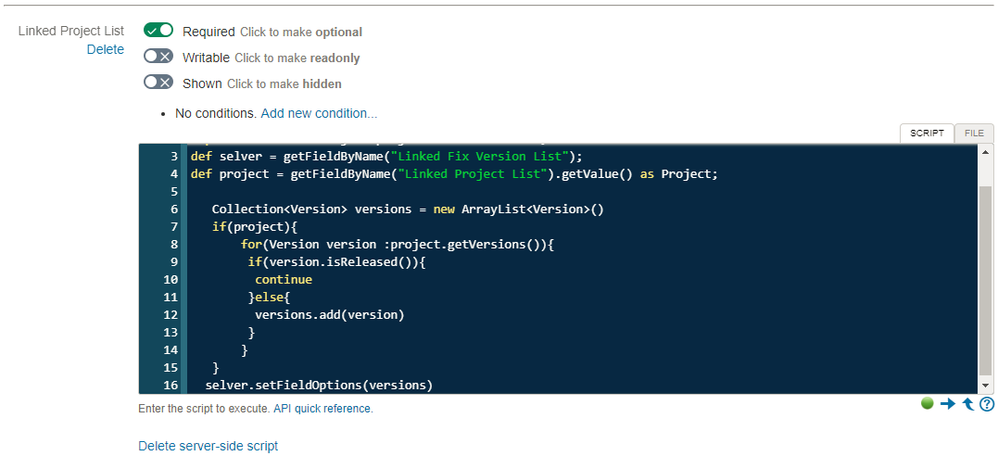Click the 'if(project){' code line
998x457 pixels.
255,227
